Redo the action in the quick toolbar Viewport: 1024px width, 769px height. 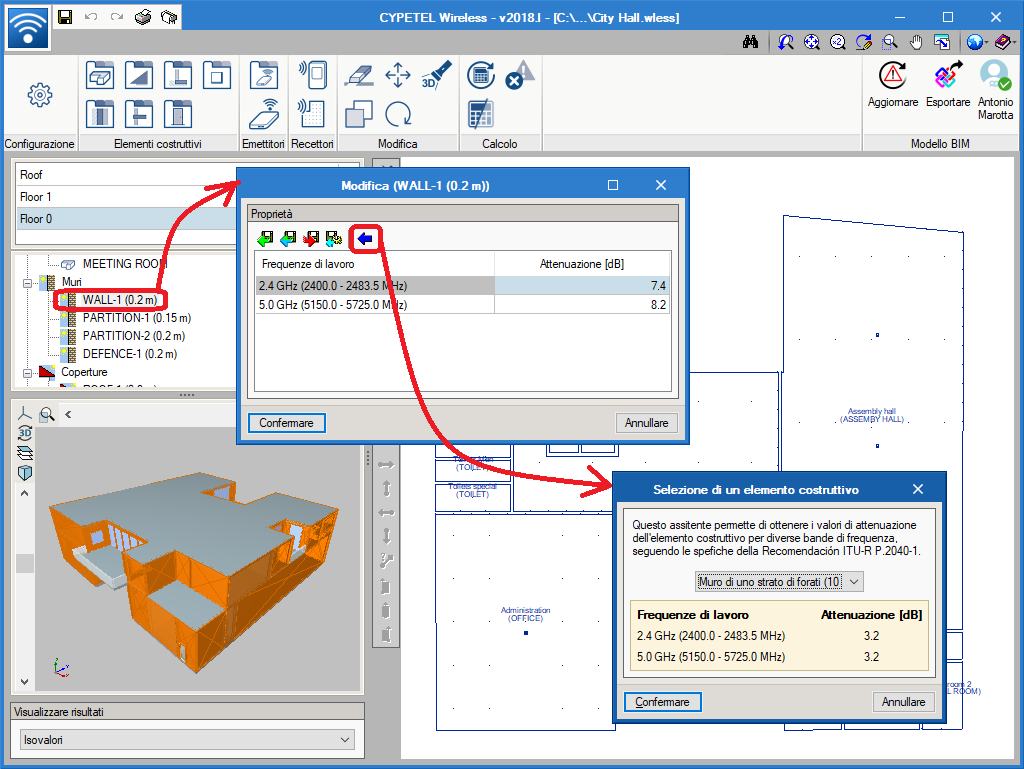[117, 17]
